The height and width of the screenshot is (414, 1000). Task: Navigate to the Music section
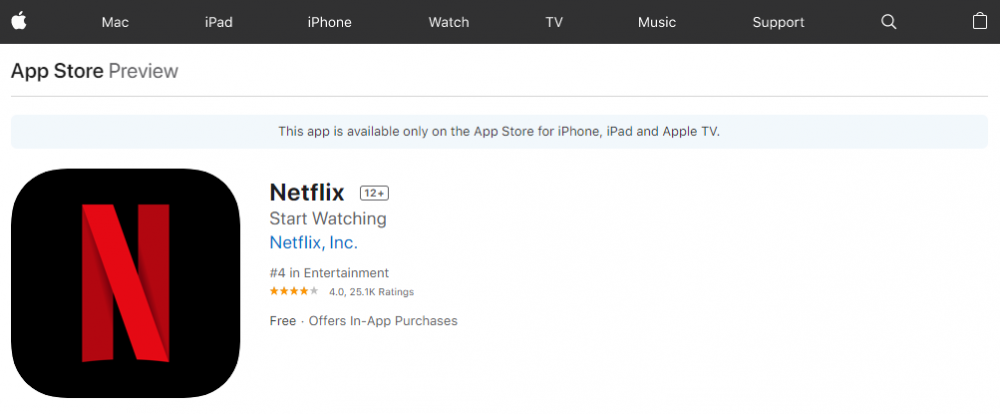pyautogui.click(x=657, y=22)
